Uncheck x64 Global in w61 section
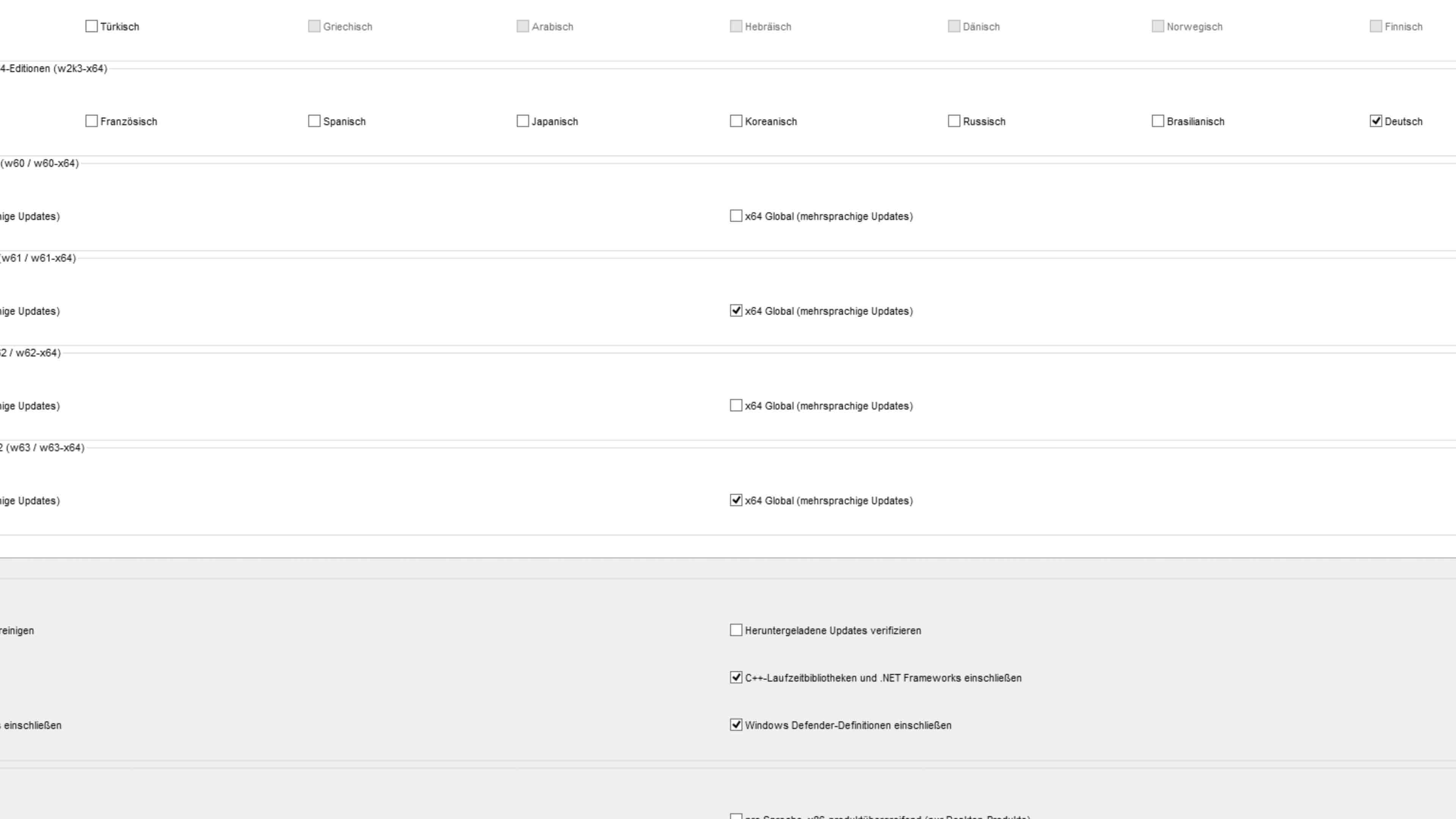This screenshot has width=1456, height=819. coord(736,311)
